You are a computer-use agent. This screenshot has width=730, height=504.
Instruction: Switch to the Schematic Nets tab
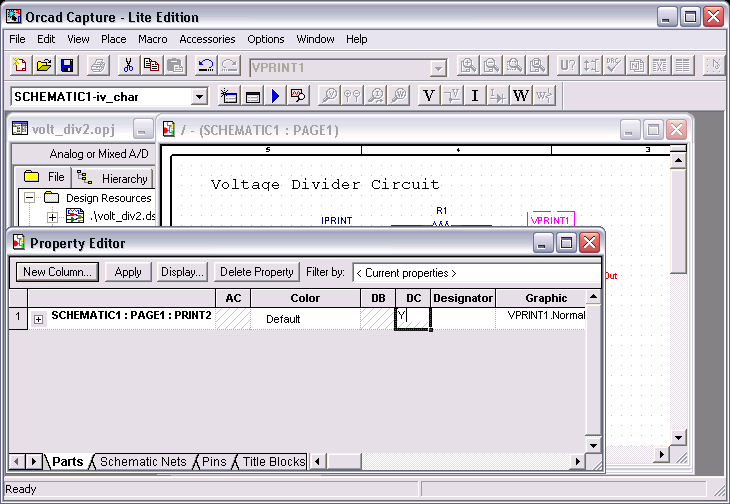[x=142, y=462]
